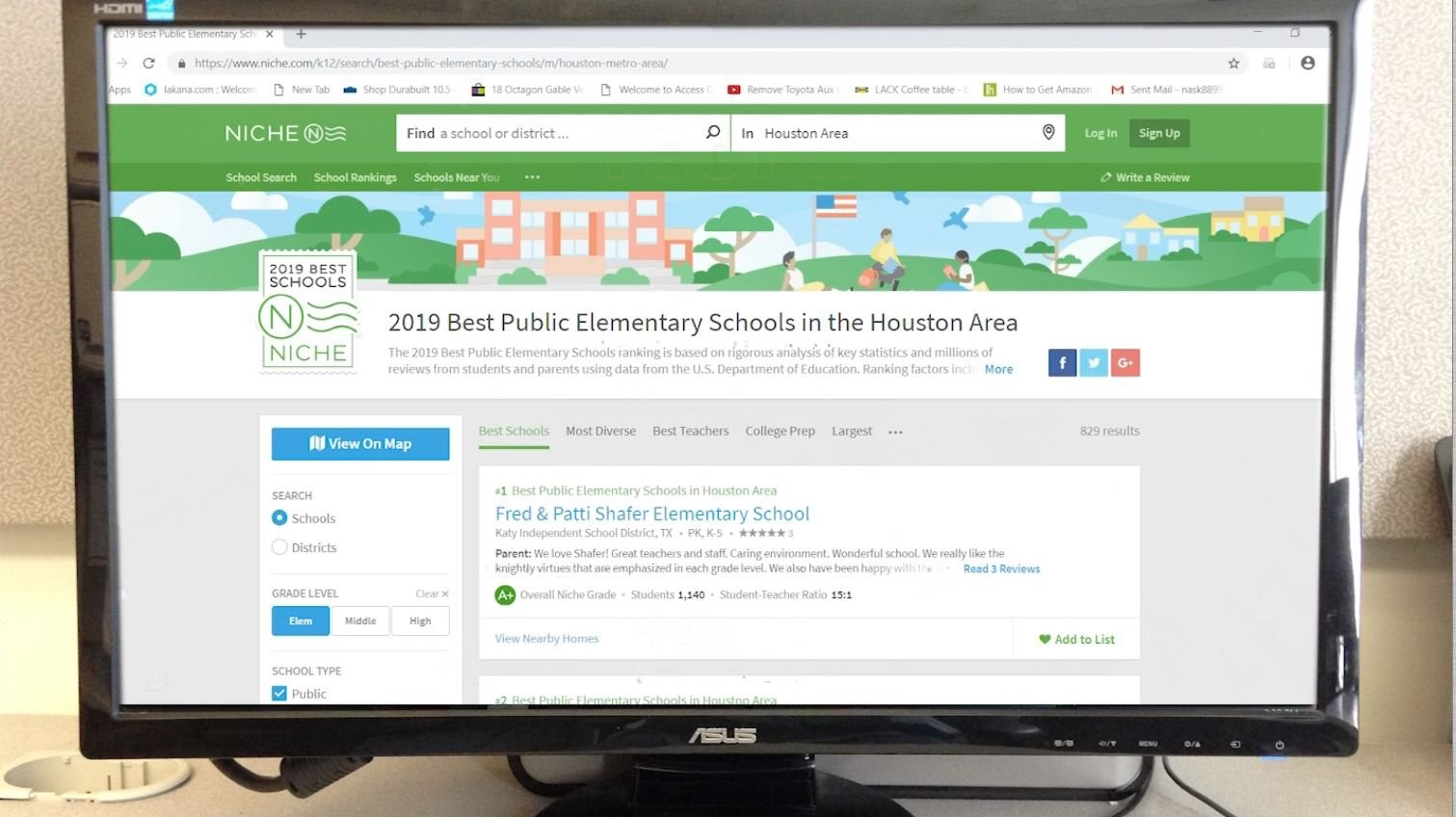Toggle the Public school type checkbox

pyautogui.click(x=279, y=694)
